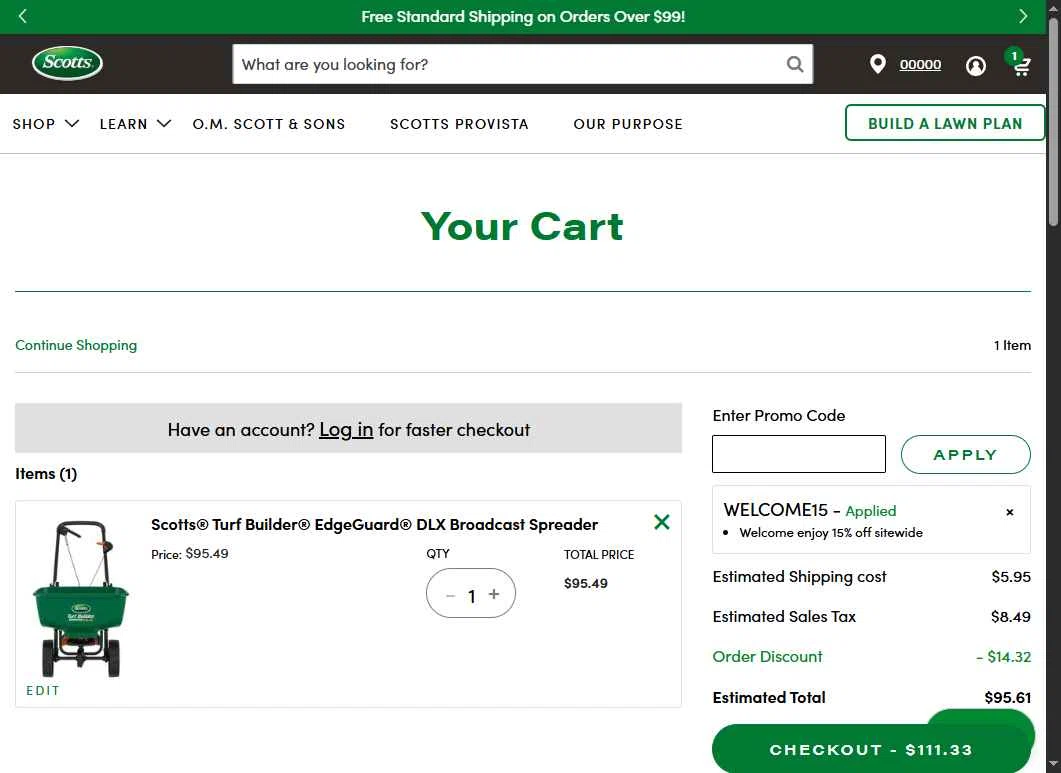The image size is (1061, 773).
Task: Remove the WELCOME15 promo code
Action: [1010, 512]
